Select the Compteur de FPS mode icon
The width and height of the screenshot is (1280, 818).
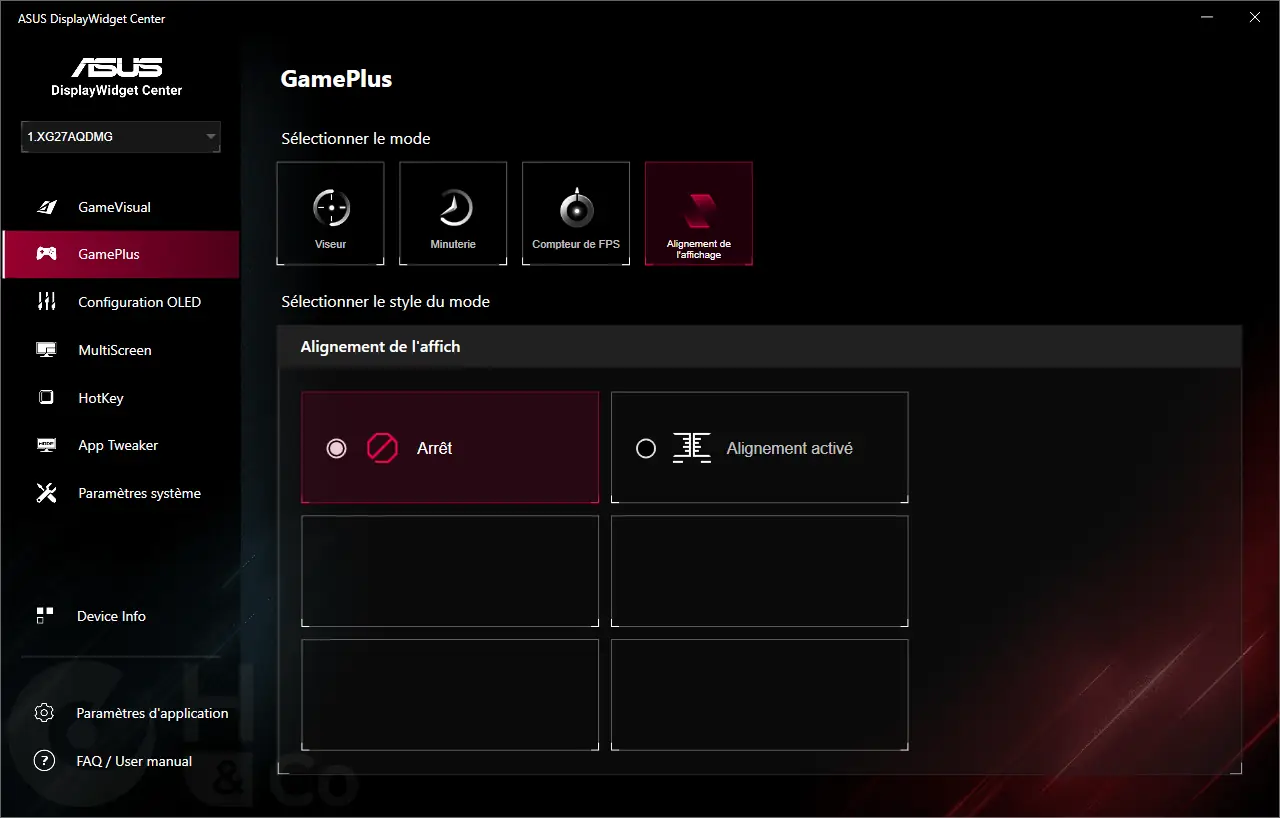click(x=576, y=208)
